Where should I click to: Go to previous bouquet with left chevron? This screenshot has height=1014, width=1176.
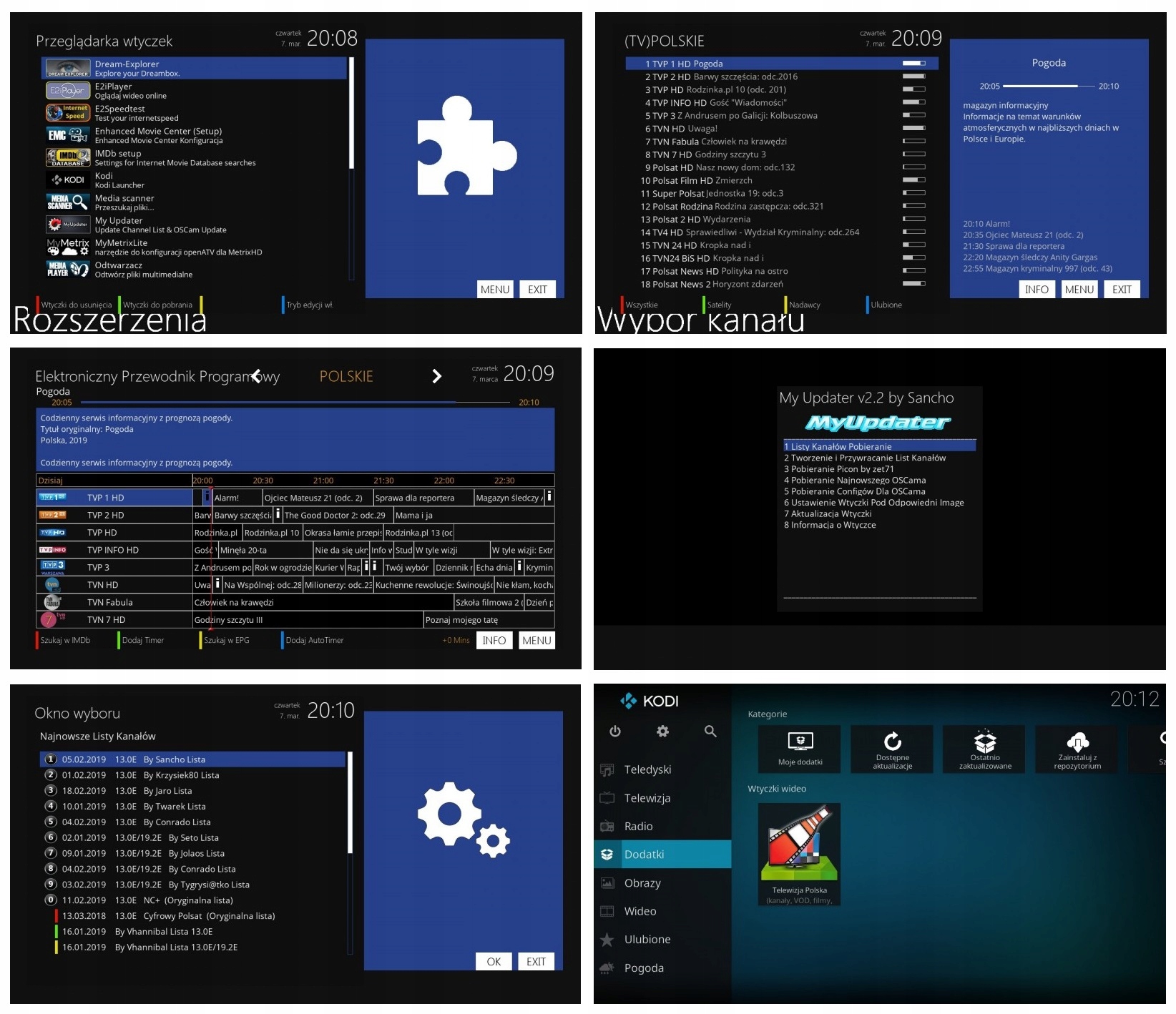pyautogui.click(x=256, y=376)
